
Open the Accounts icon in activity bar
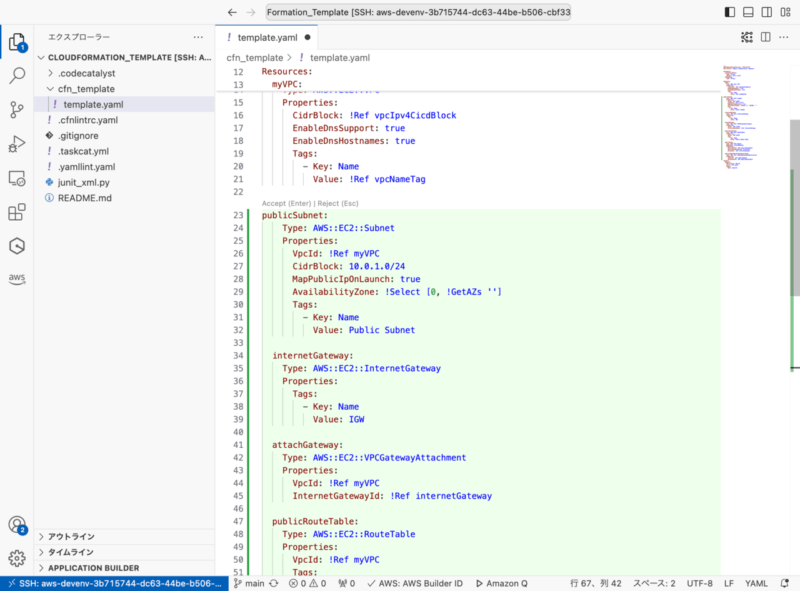17,525
